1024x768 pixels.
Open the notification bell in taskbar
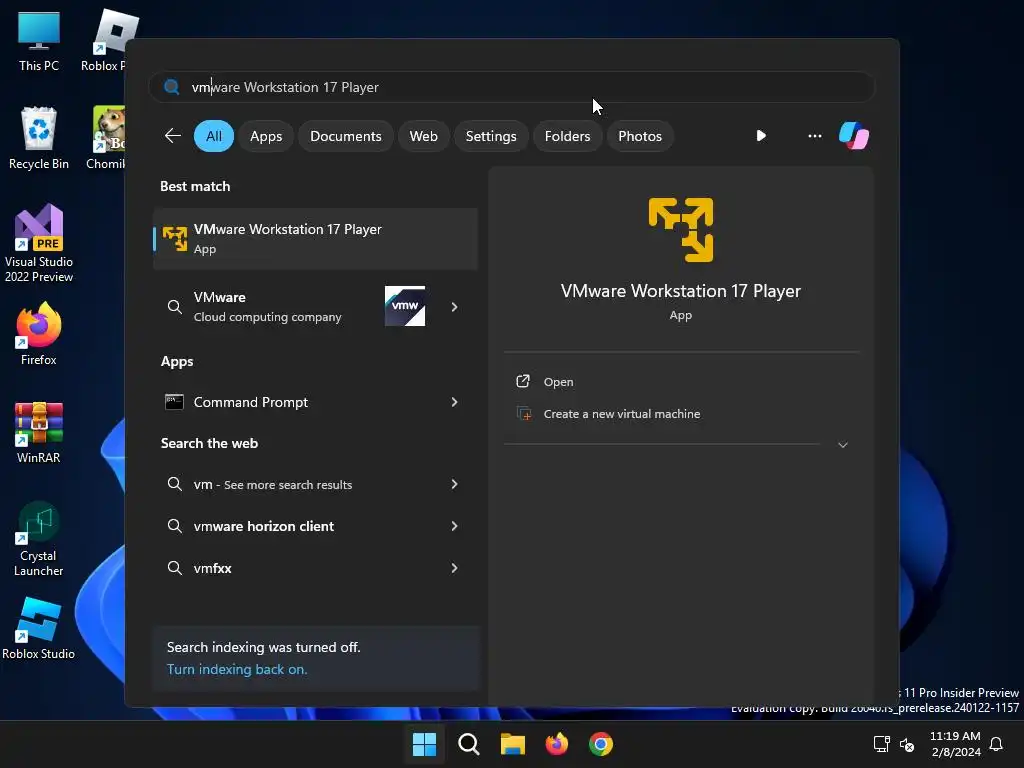click(x=996, y=744)
